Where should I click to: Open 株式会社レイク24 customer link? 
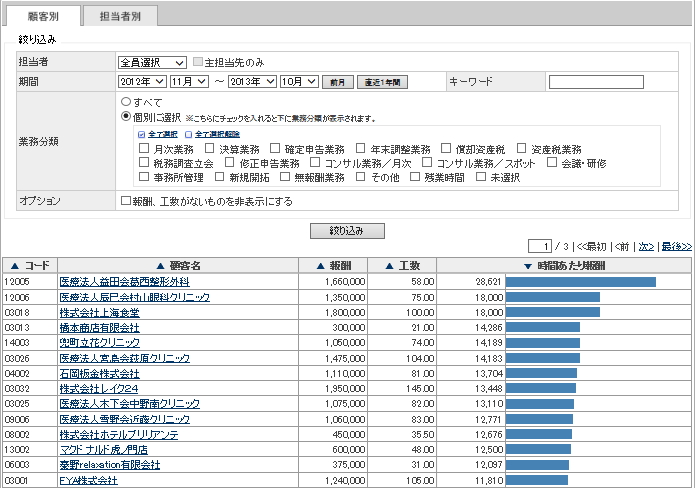(99, 388)
